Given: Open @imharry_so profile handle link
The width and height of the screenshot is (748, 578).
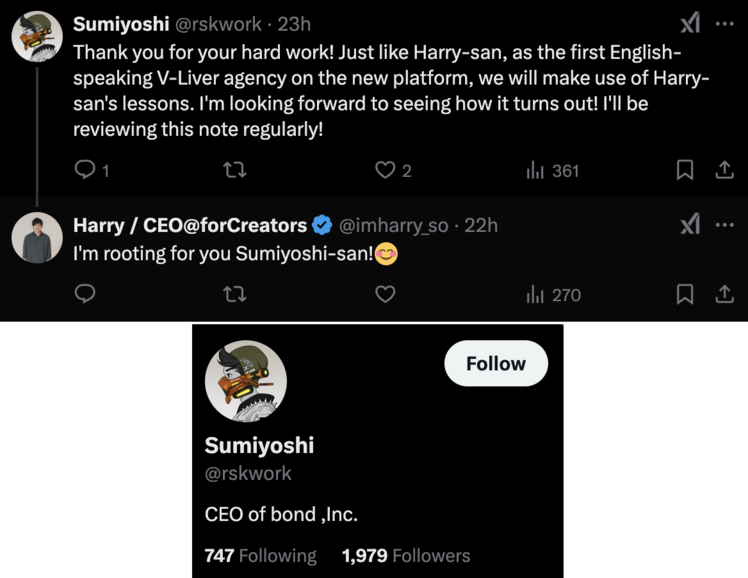Looking at the screenshot, I should 395,226.
